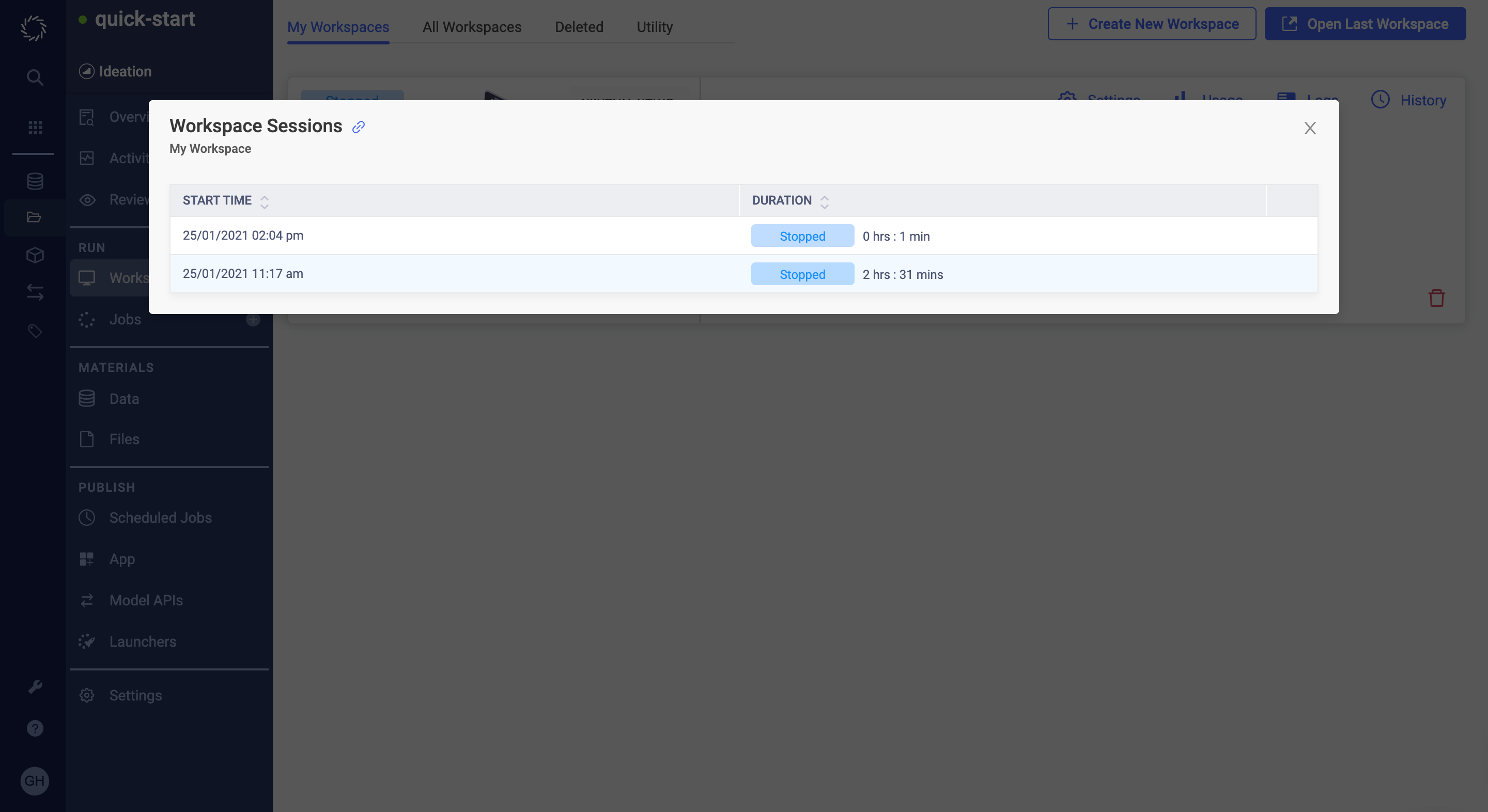The width and height of the screenshot is (1488, 812).
Task: Switch to All Workspaces tab
Action: coord(472,25)
